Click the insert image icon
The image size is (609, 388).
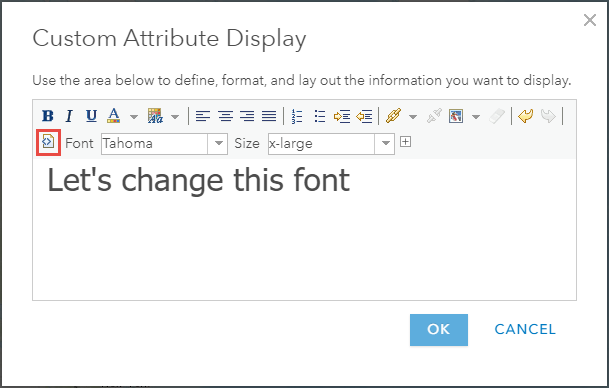456,116
